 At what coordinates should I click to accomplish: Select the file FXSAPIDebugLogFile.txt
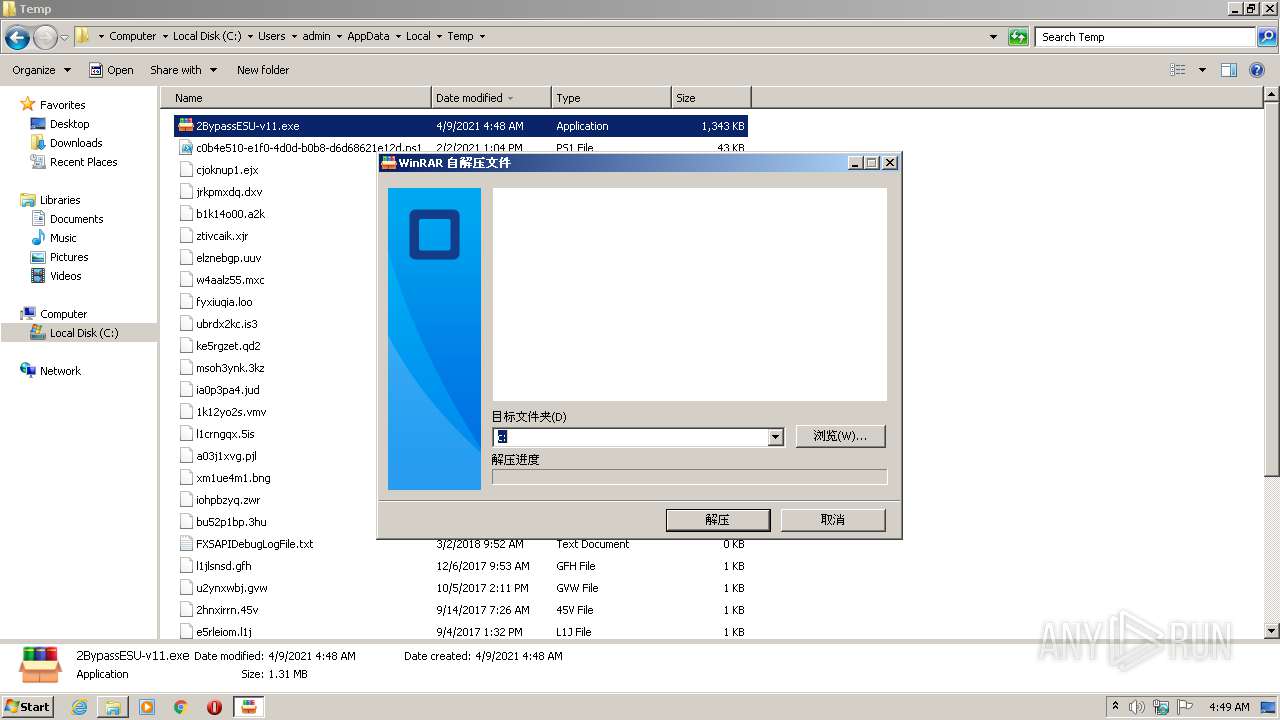click(254, 544)
